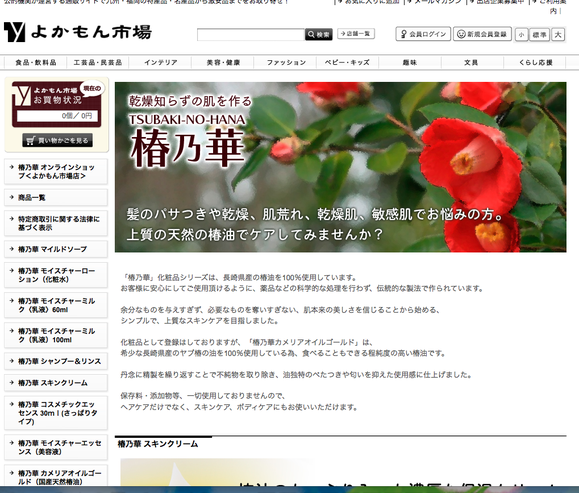Open 椿乃華 スキンクリーム sidebar link

56,383
